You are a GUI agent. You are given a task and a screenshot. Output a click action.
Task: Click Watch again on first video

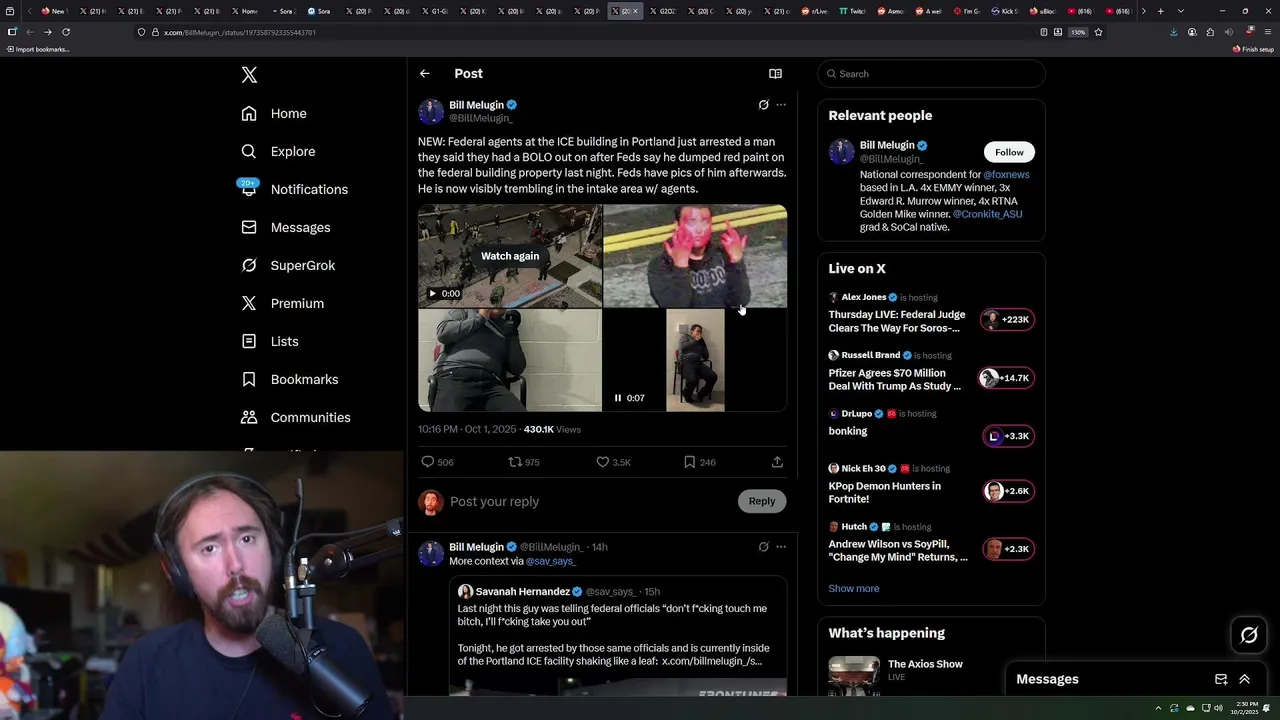tap(510, 256)
